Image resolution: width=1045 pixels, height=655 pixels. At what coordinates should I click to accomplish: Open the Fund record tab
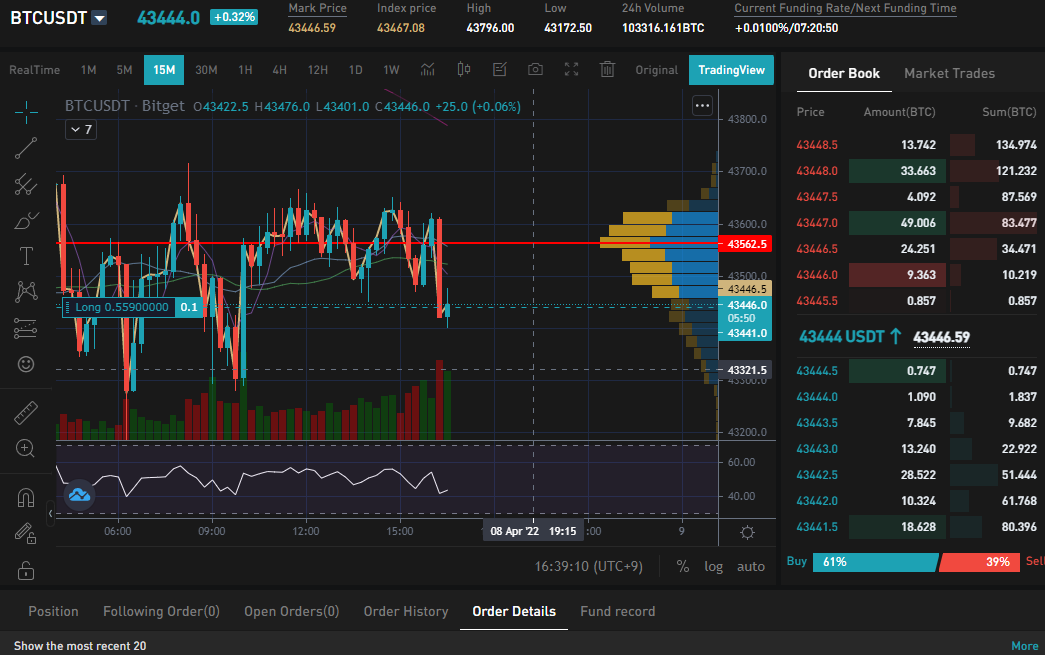tap(618, 611)
